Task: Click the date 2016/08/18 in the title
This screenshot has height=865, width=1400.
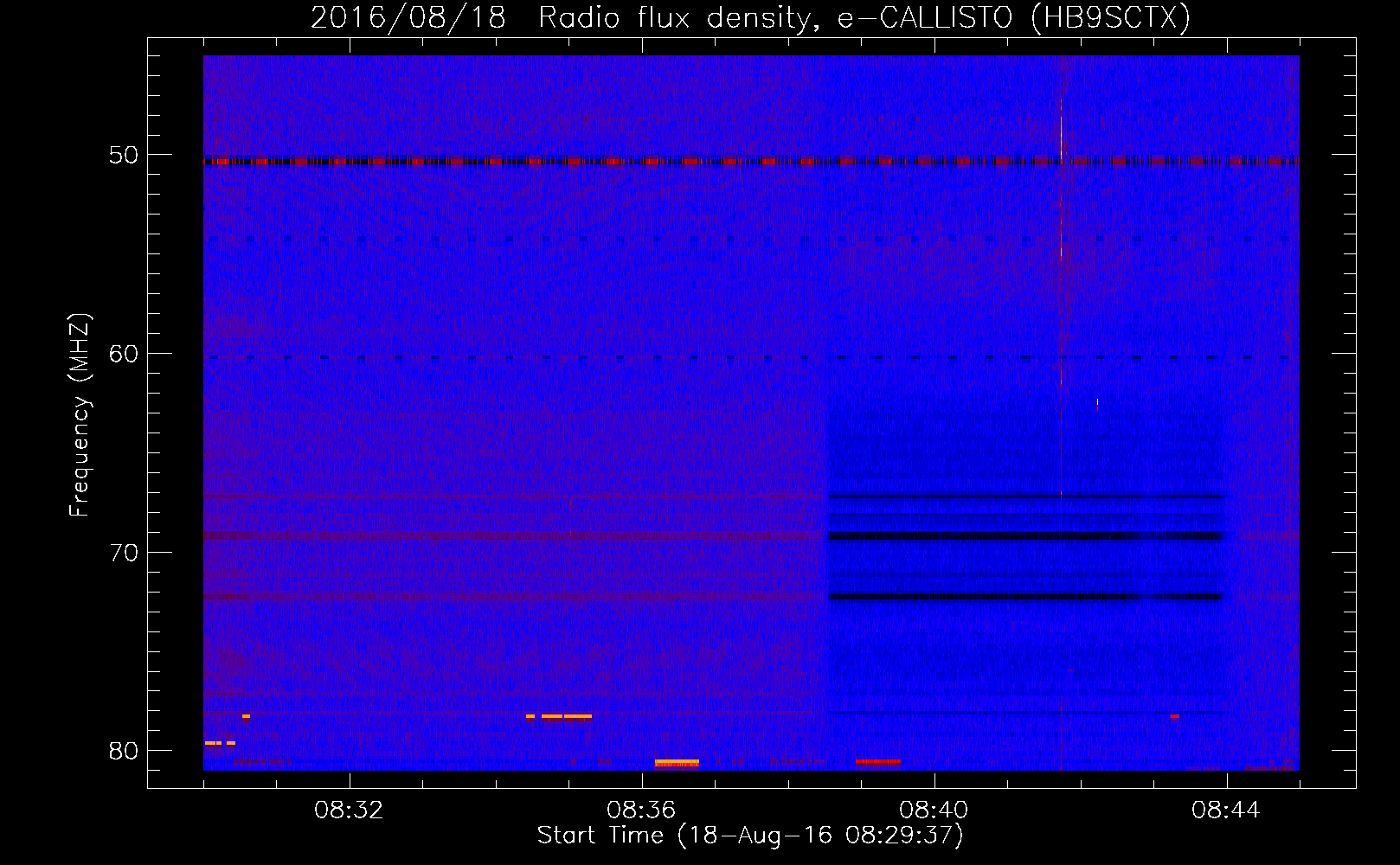Action: [408, 17]
